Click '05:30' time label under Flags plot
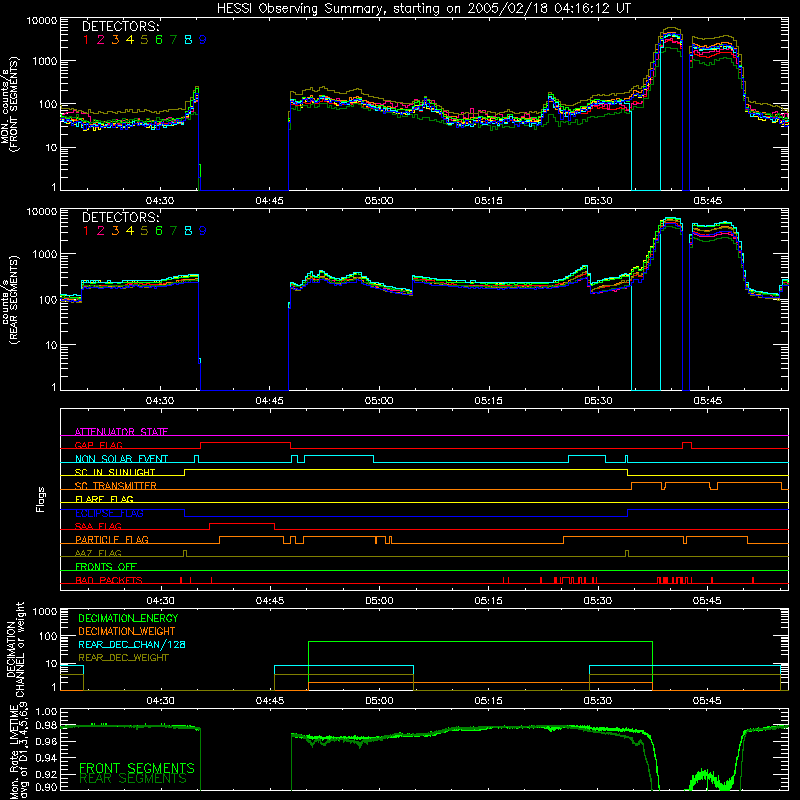The width and height of the screenshot is (800, 800). click(x=598, y=601)
